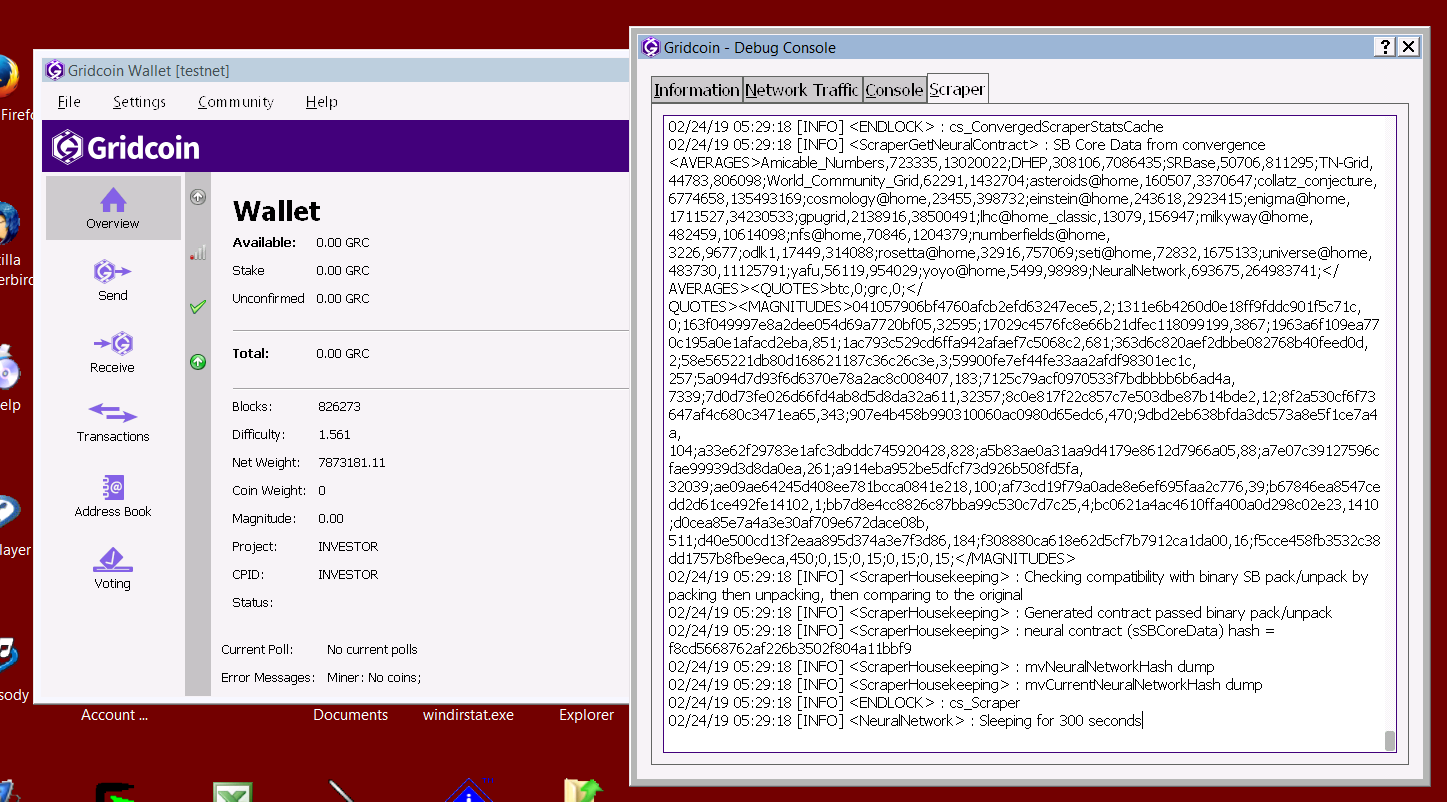Open the Community menu in Gridcoin Wallet
Screen dimensions: 1447x802
235,102
